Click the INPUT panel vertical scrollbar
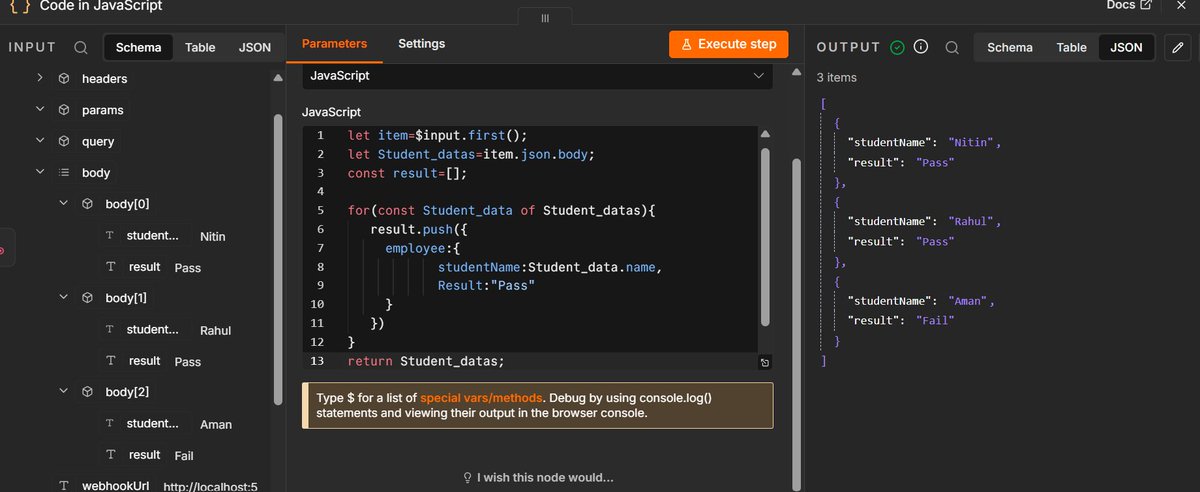Screen dimensions: 1200x492 click(278, 258)
